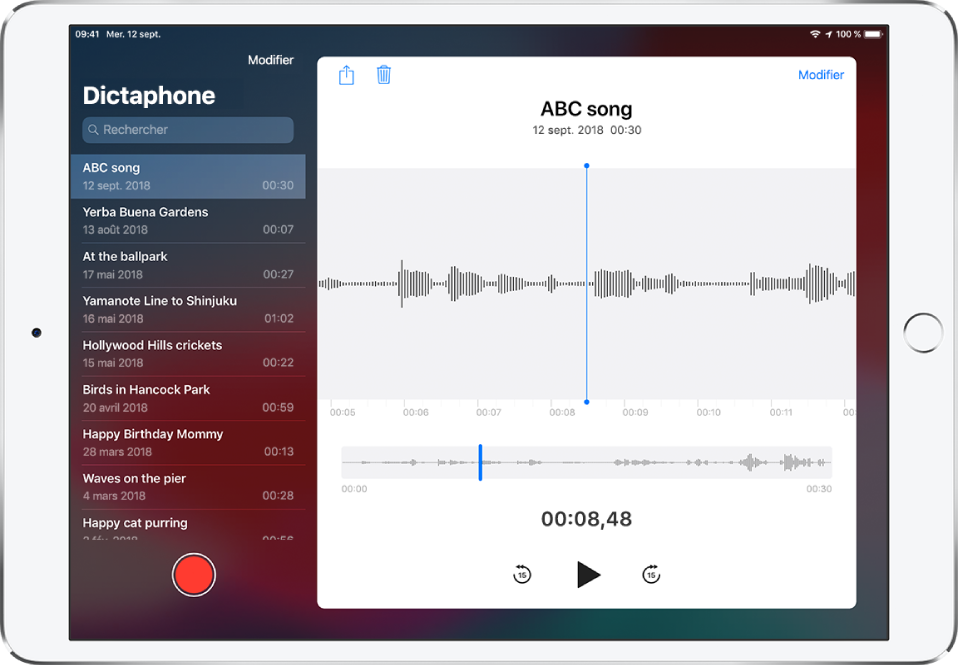Click Modifier above the Dictaphone list
Viewport: 958px width, 665px height.
click(x=270, y=60)
